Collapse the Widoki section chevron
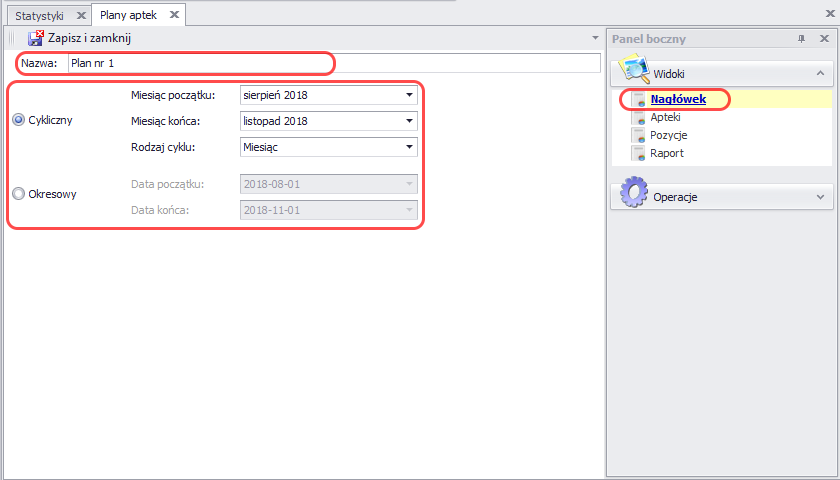 (x=819, y=74)
